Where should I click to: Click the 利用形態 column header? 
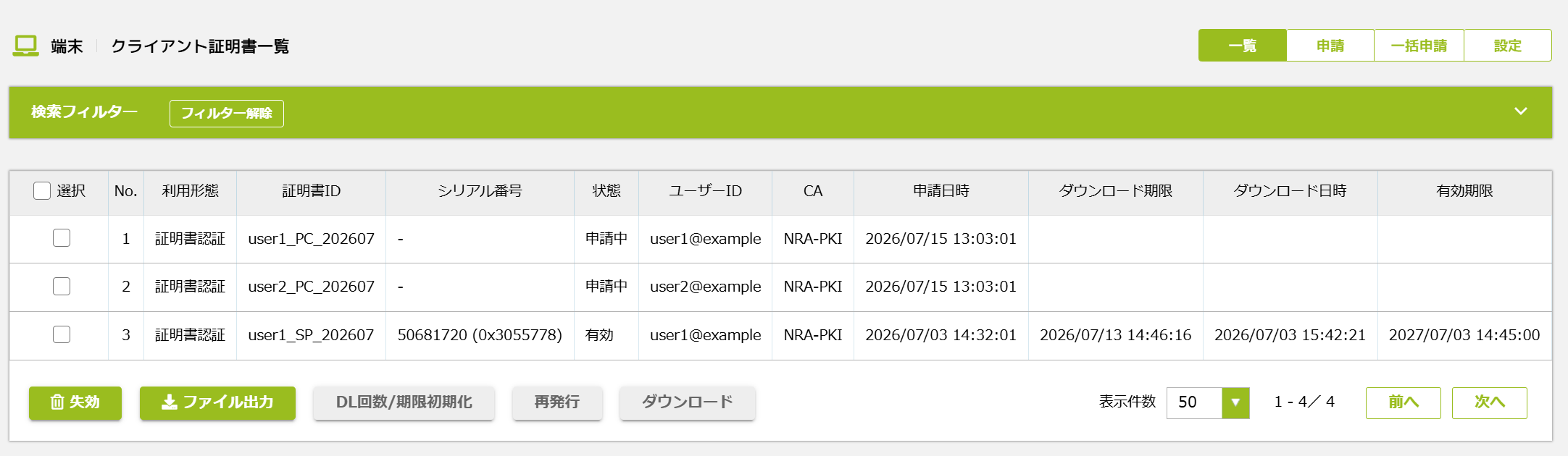click(x=190, y=191)
